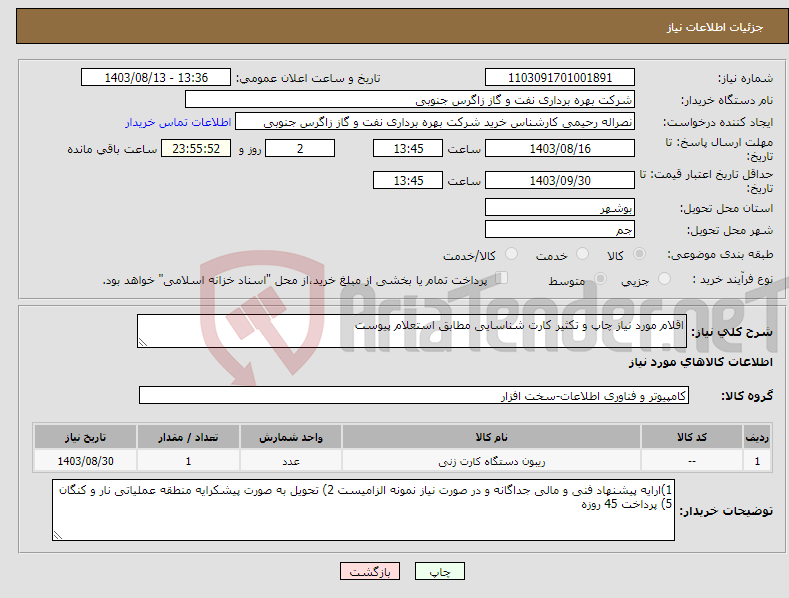Click the شرح کلی نیاز description textarea
The image size is (789, 598).
tap(412, 331)
